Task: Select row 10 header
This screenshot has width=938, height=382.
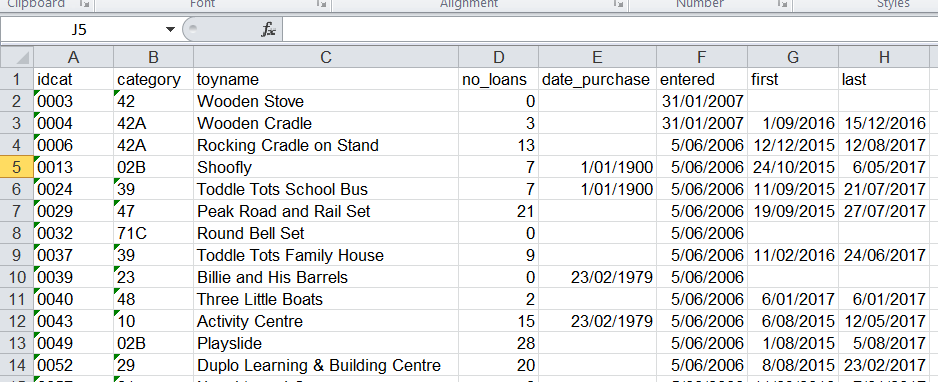Action: pyautogui.click(x=17, y=277)
